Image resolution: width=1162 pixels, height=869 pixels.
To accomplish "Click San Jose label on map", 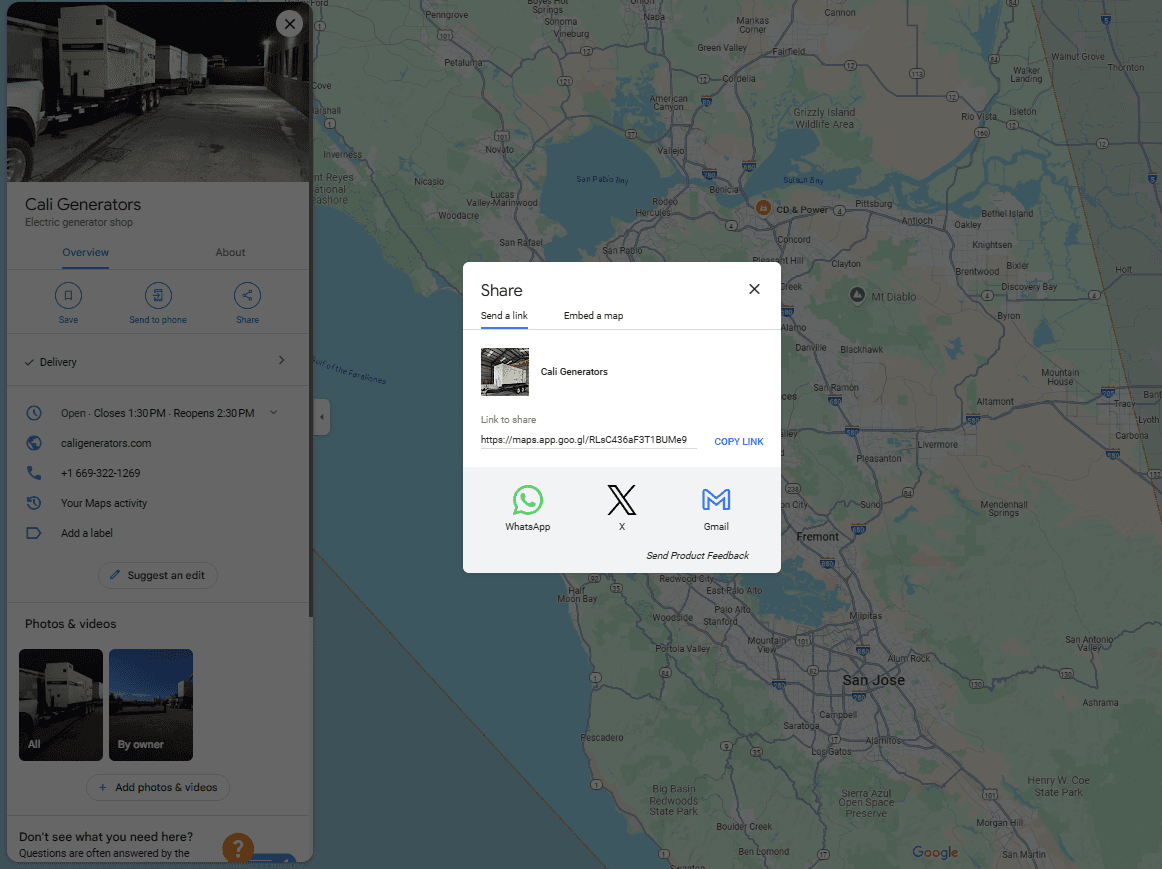I will coord(874,680).
